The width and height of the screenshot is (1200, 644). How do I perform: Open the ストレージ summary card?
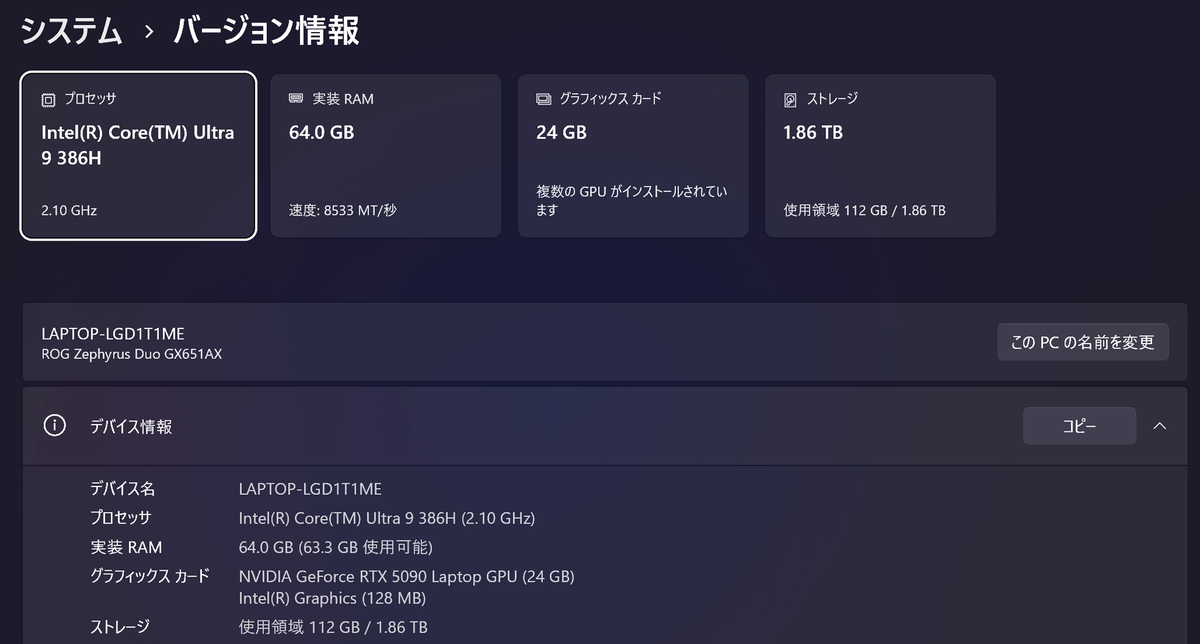pyautogui.click(x=880, y=156)
